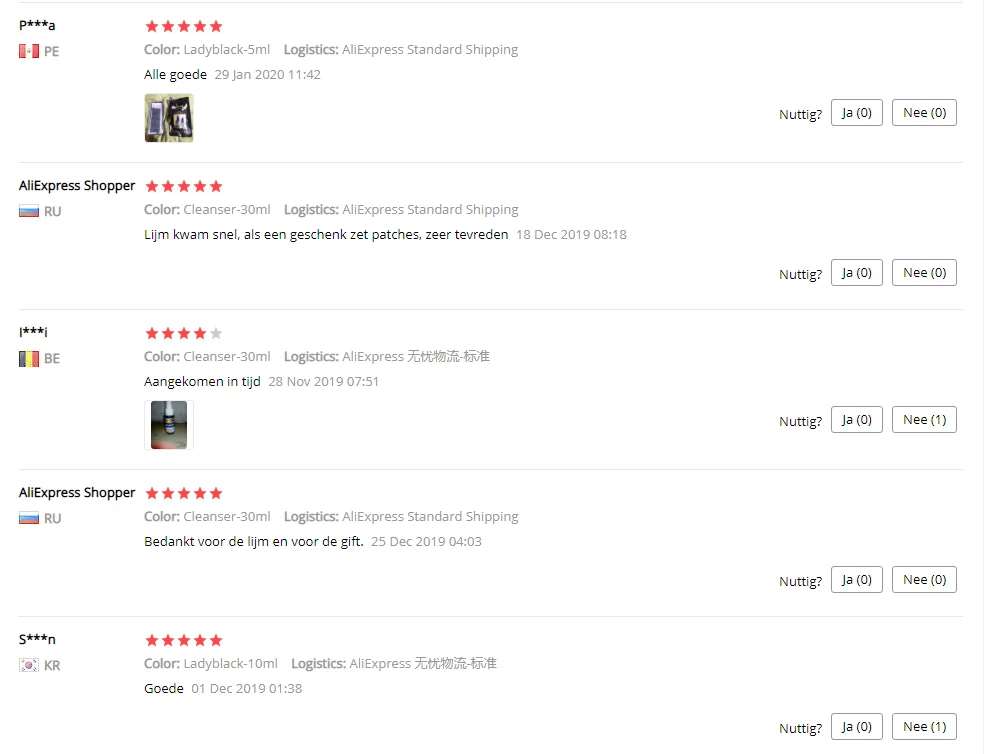The width and height of the screenshot is (984, 754).
Task: Open P***a's review photo thumbnail
Action: pyautogui.click(x=169, y=118)
